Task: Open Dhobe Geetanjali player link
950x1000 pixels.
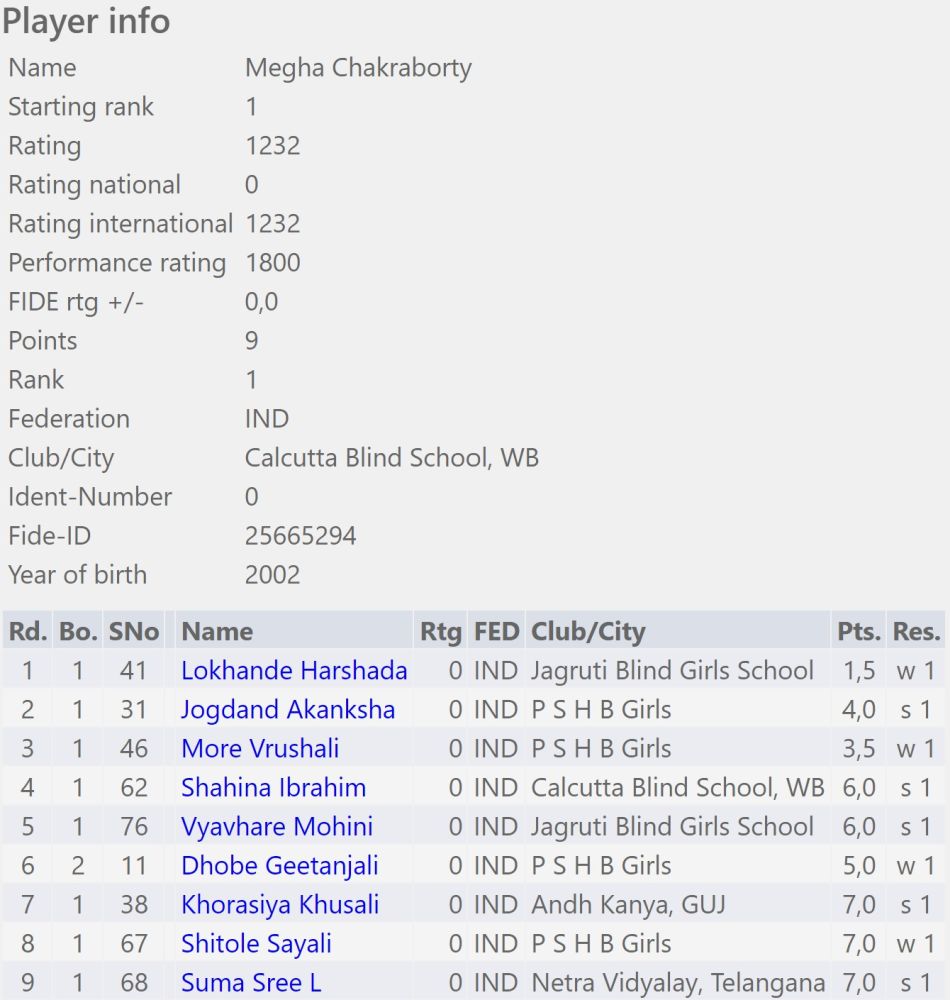Action: 279,865
